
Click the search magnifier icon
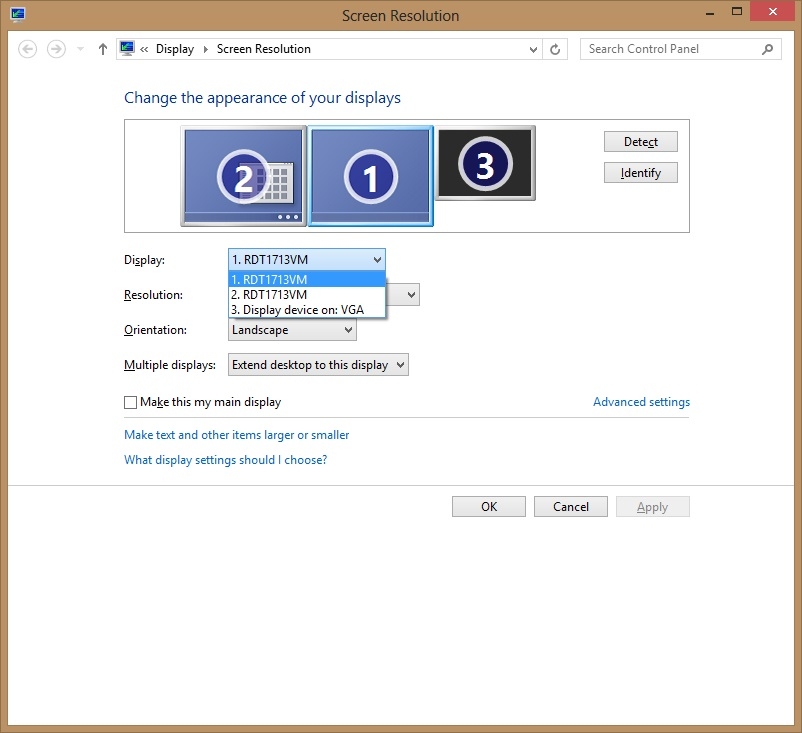(x=767, y=49)
